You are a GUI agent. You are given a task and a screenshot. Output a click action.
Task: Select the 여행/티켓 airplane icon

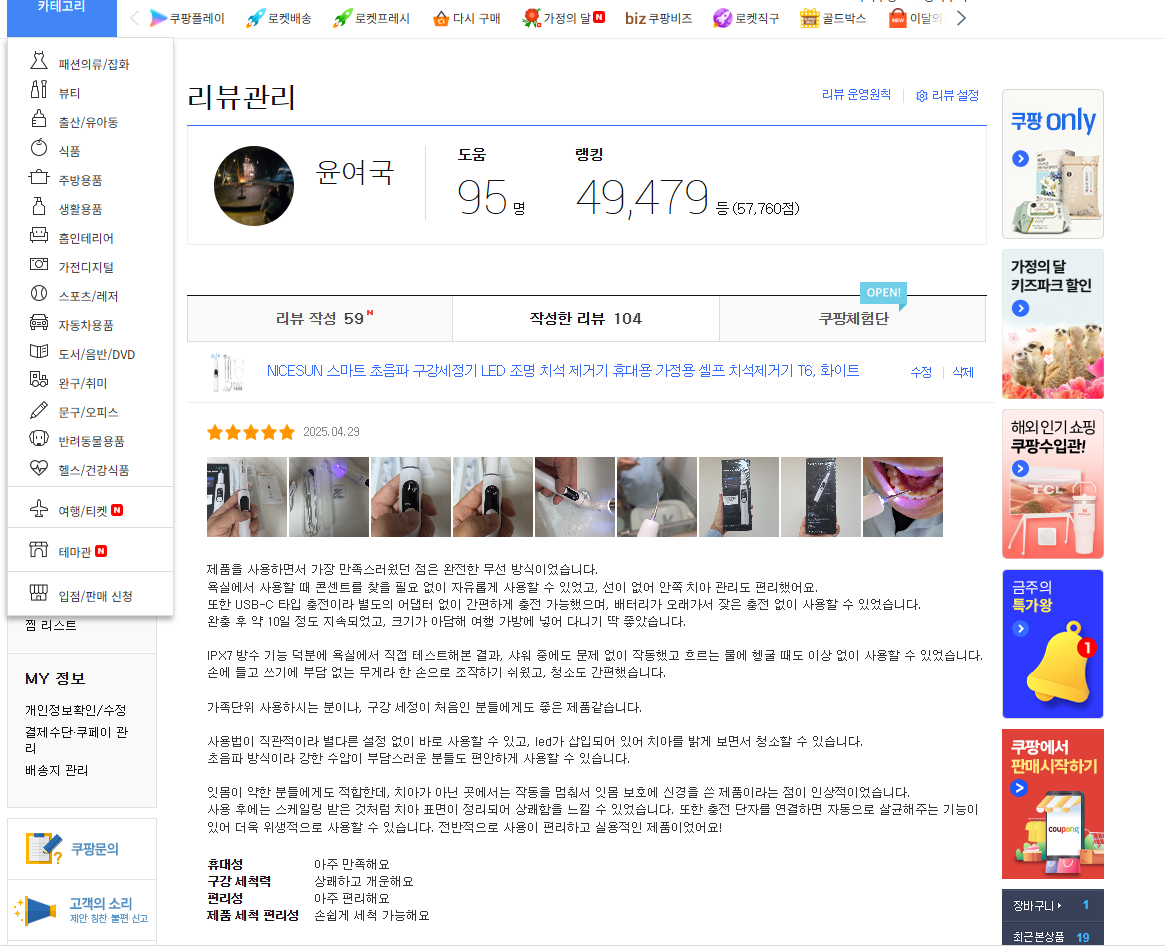point(39,508)
